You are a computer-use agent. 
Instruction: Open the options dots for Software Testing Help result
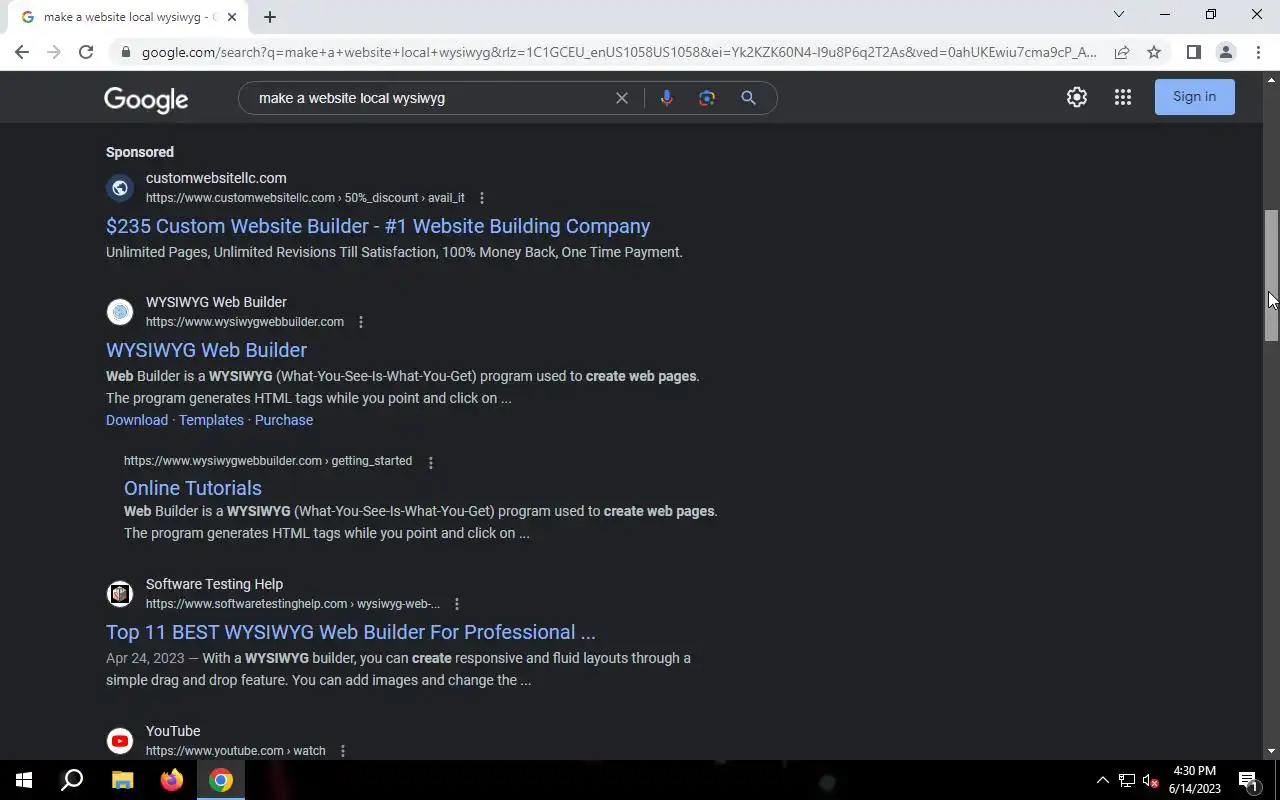coord(457,604)
